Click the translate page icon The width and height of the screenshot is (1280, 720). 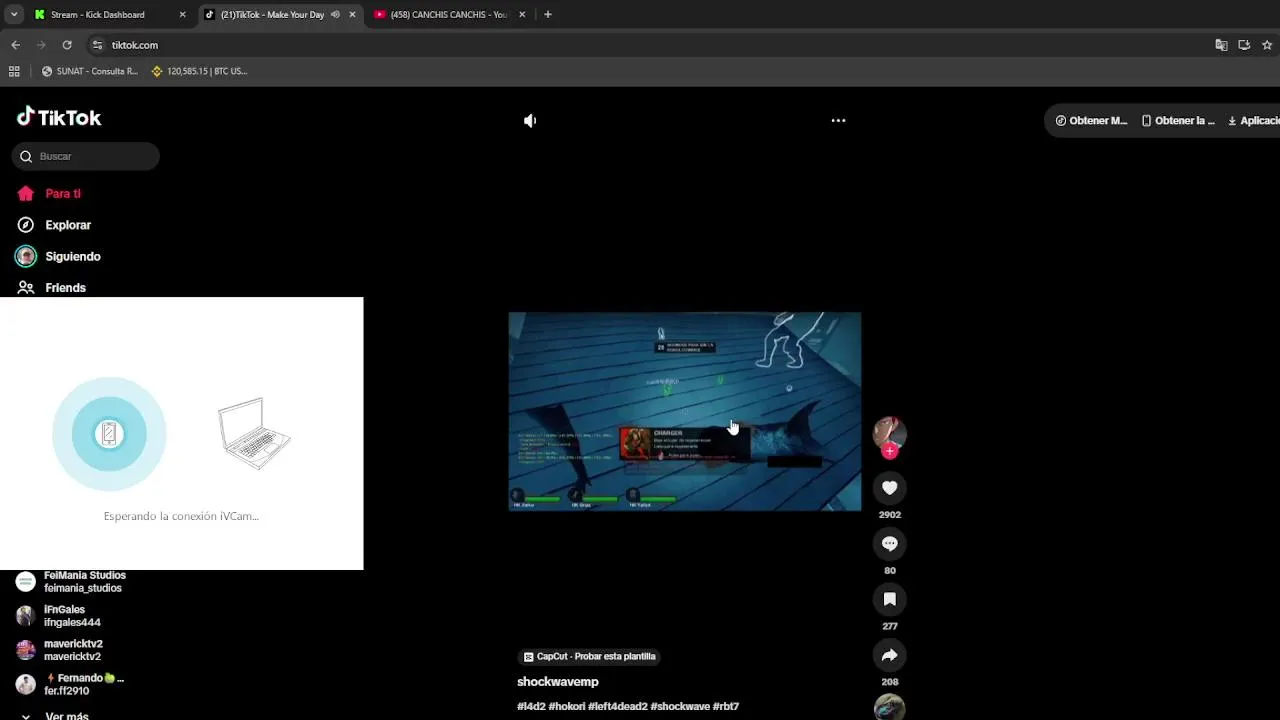pos(1221,45)
